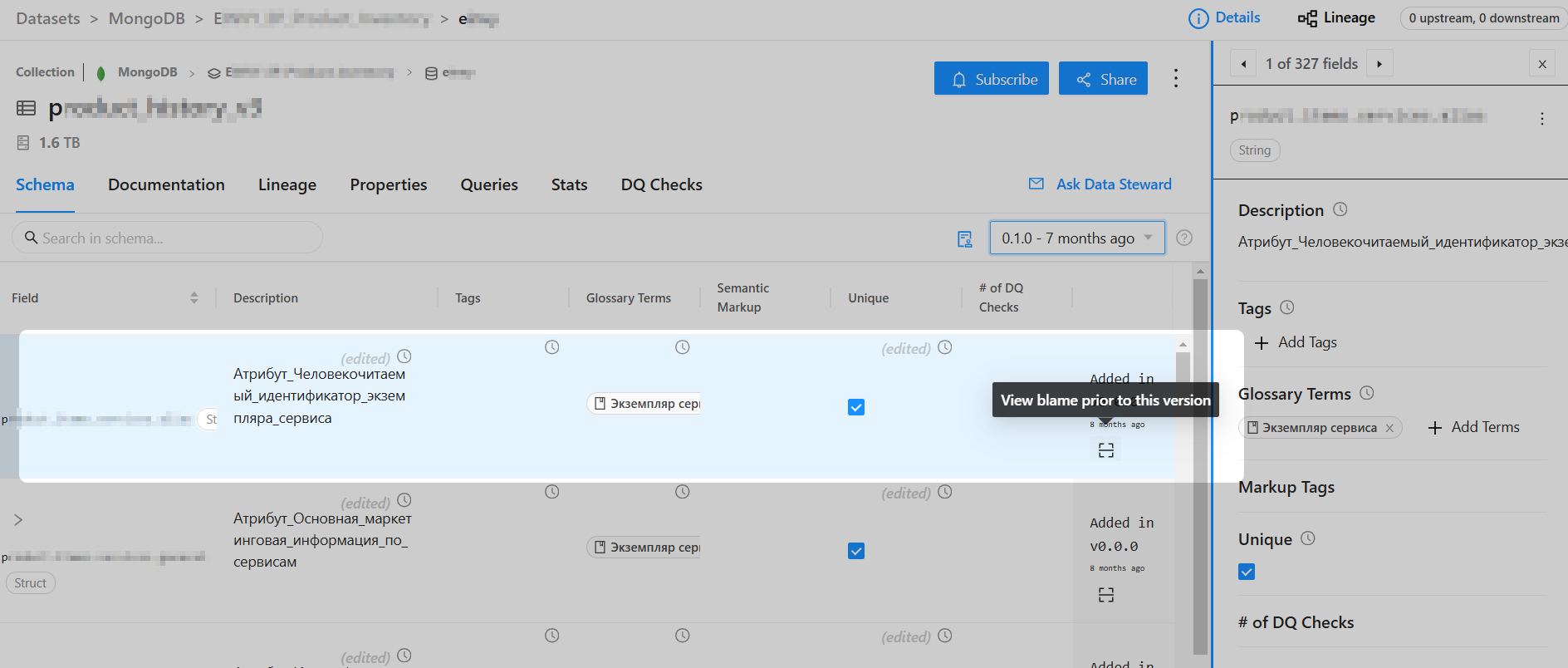Screen dimensions: 1568x668
Task: Sort schema by the Field column
Action: [x=194, y=297]
